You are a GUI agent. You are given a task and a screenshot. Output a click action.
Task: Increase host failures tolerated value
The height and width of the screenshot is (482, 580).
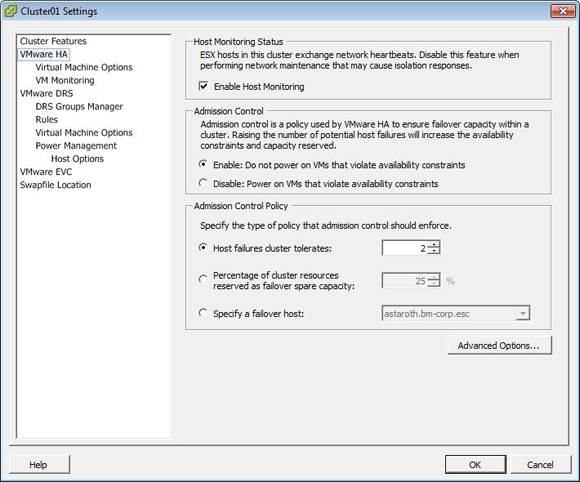[434, 244]
